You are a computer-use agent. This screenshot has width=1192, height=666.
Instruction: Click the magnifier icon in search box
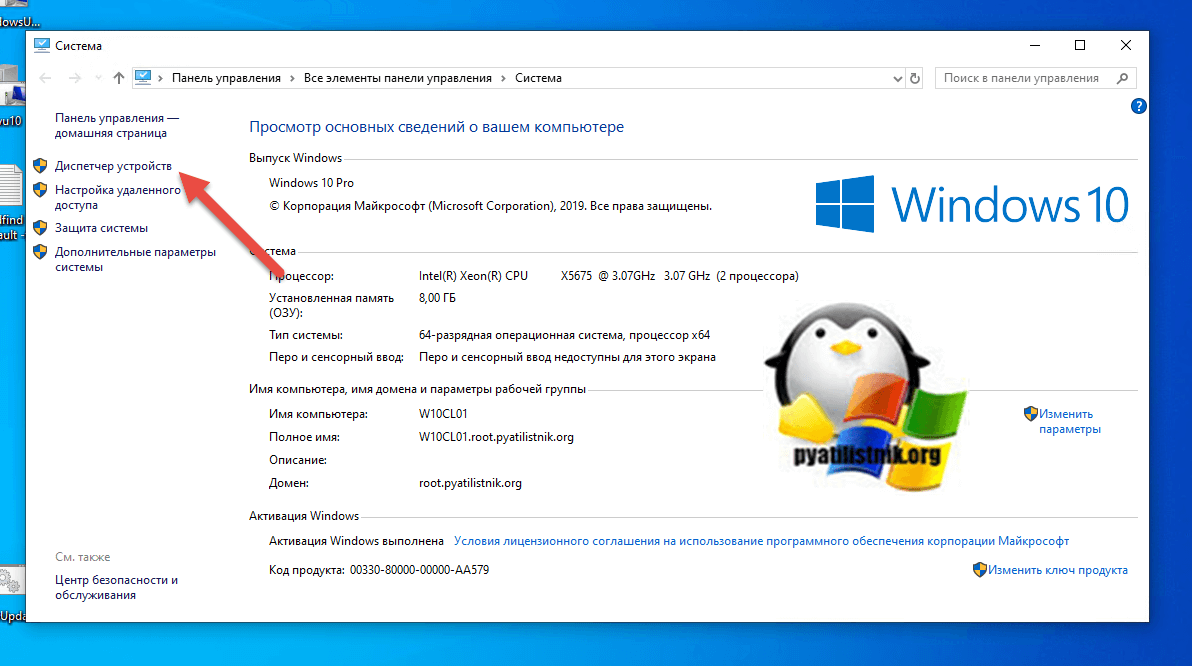(x=1122, y=78)
